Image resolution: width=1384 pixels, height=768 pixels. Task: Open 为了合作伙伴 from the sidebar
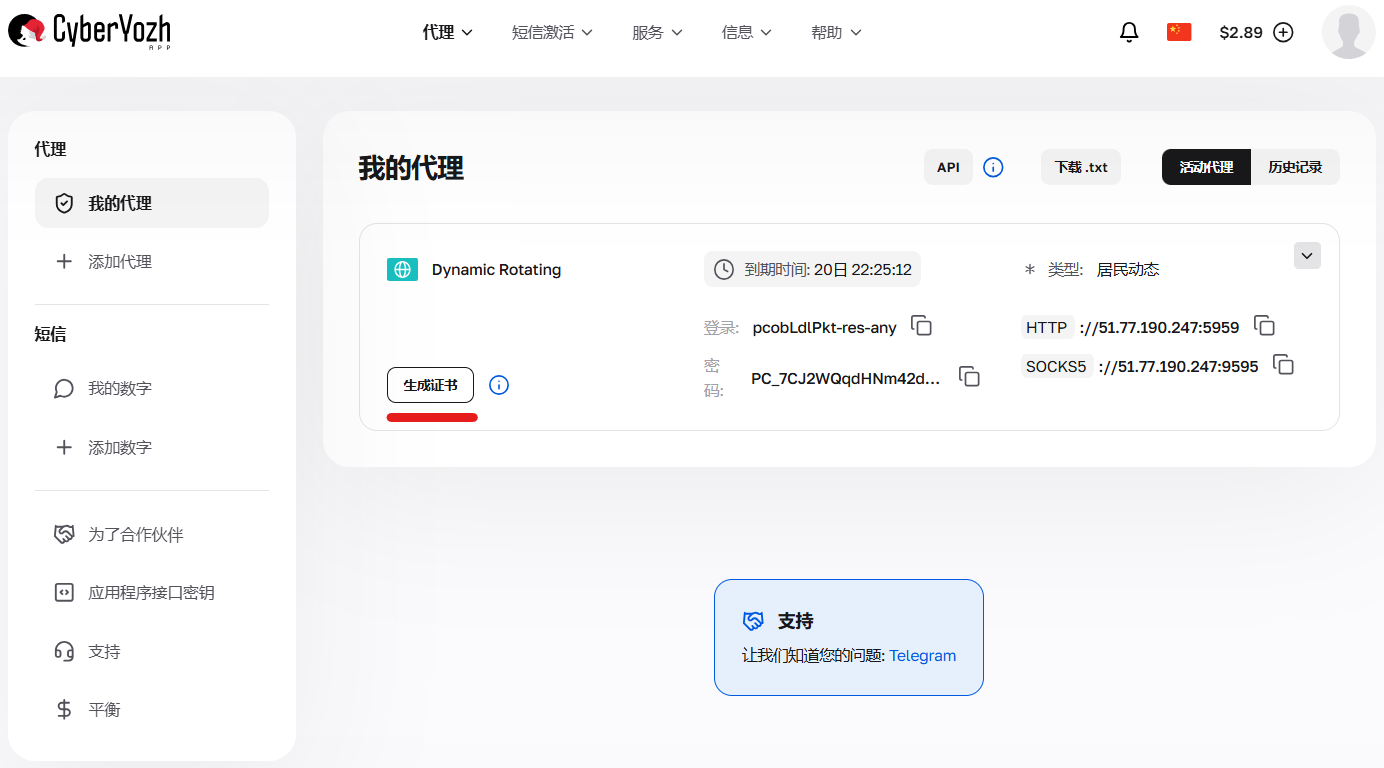(133, 534)
